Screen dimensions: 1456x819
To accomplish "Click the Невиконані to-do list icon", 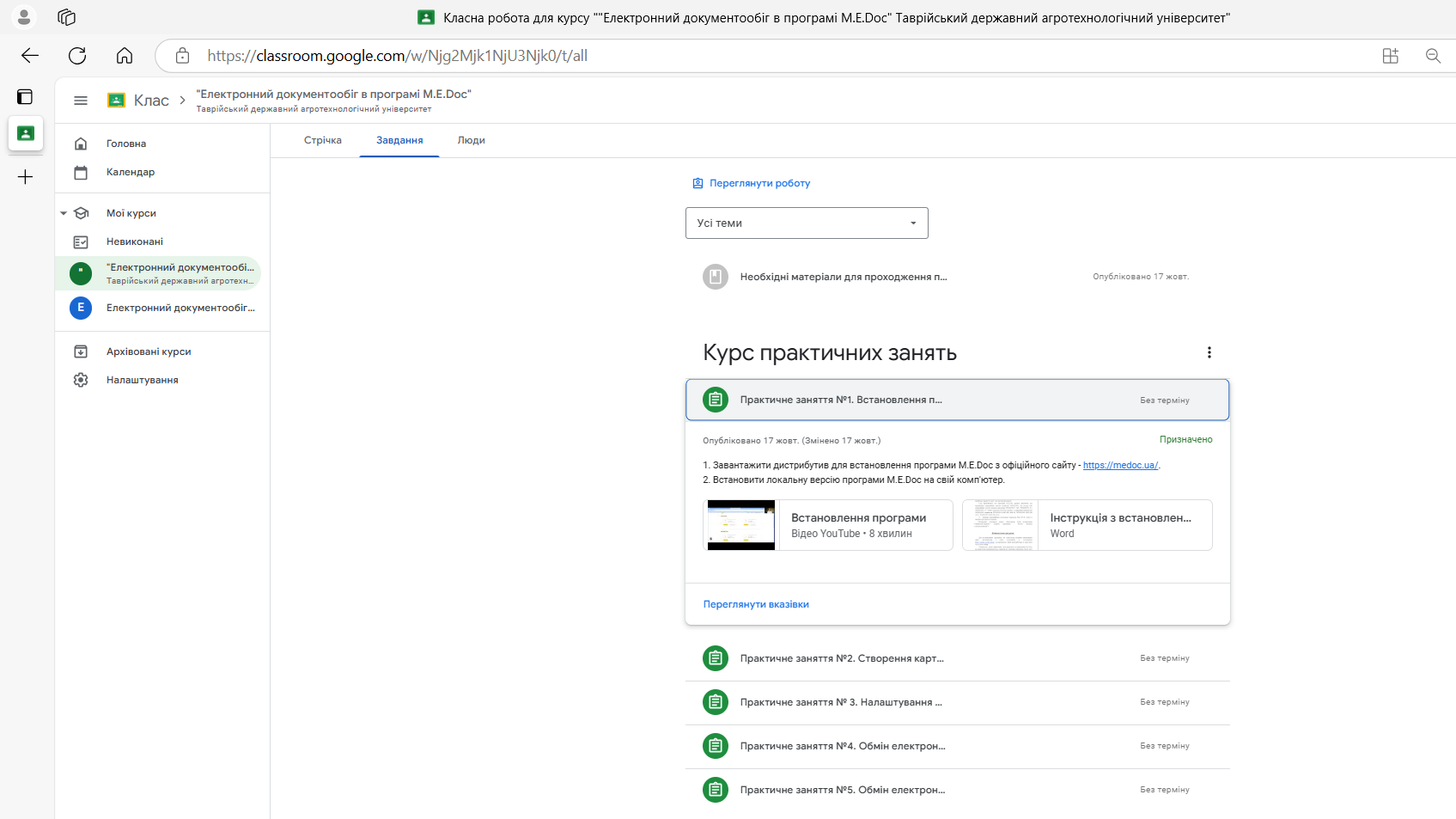I will (81, 241).
